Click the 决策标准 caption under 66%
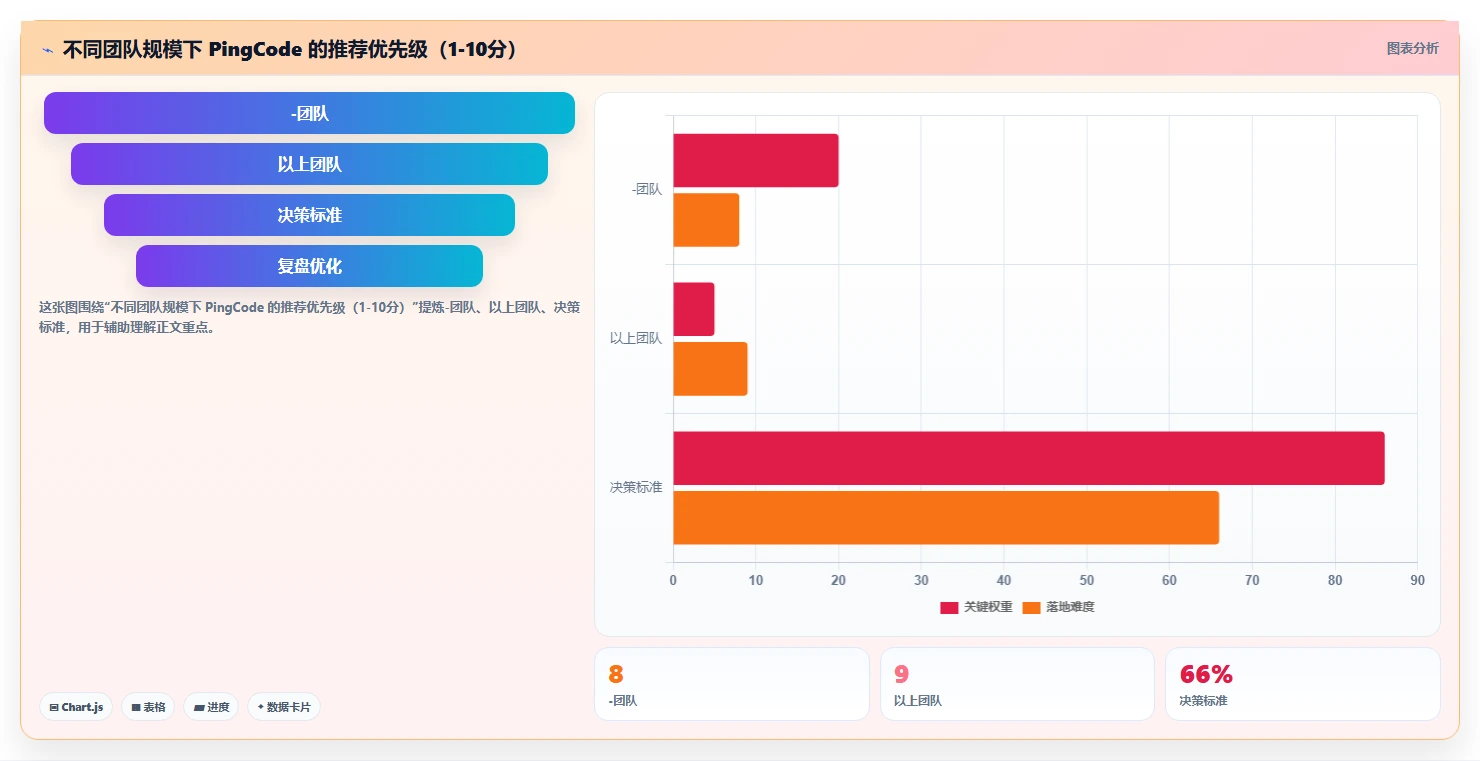The height and width of the screenshot is (761, 1480). pyautogui.click(x=1203, y=701)
